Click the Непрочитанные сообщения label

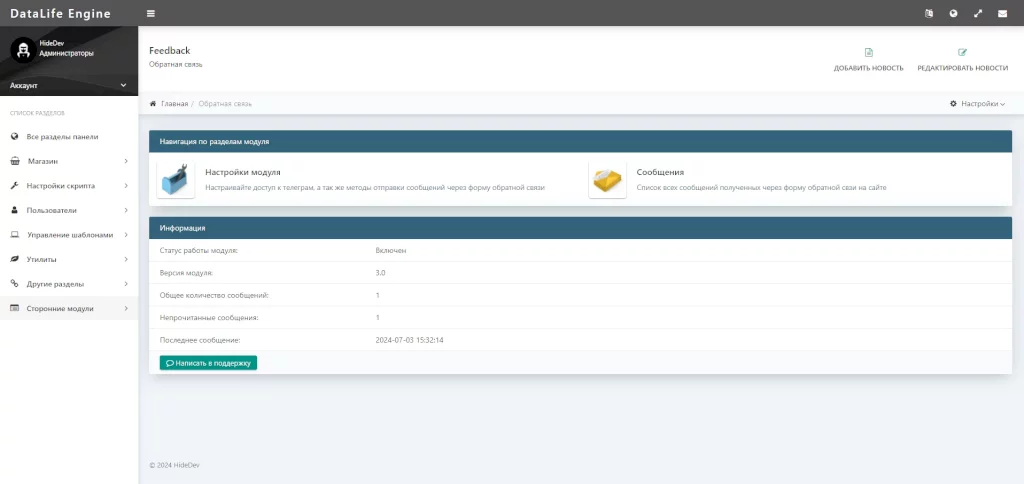click(209, 317)
